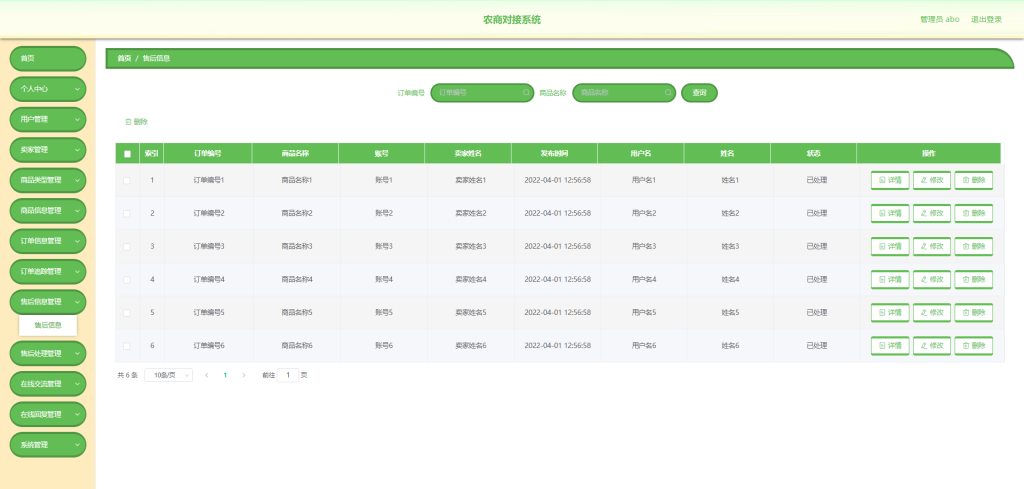This screenshot has width=1024, height=489.
Task: Open 修改 for row 订单编号1
Action: [931, 180]
